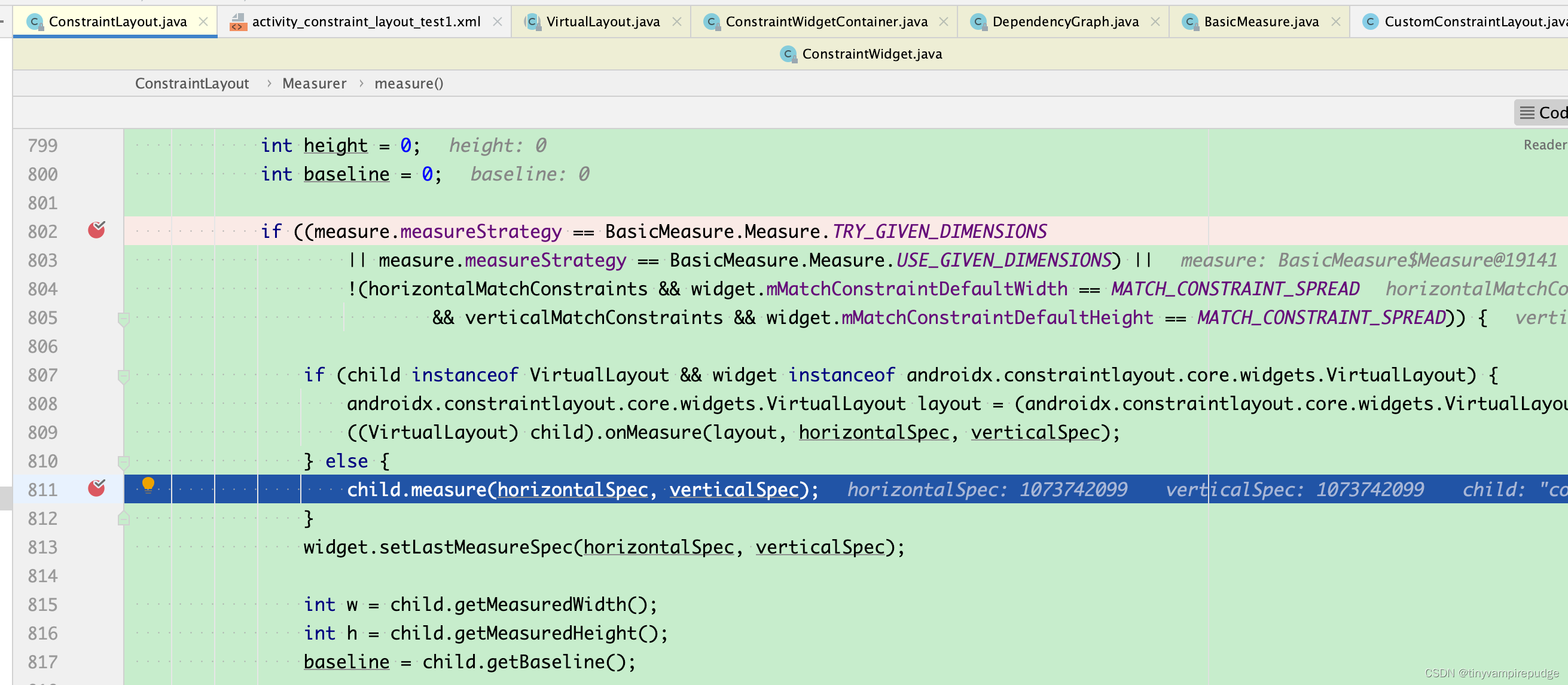This screenshot has height=685, width=1568.
Task: Click the Code view mode button
Action: [x=1543, y=112]
